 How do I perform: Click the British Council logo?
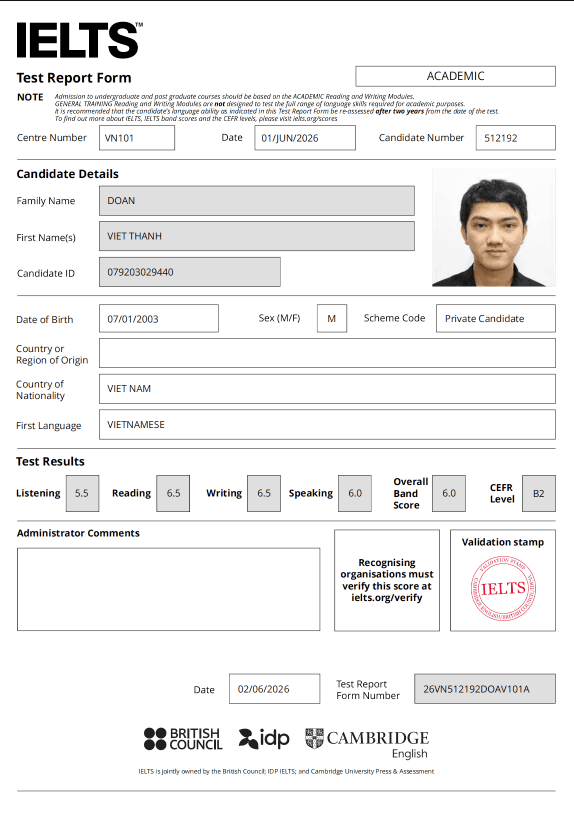click(x=183, y=739)
